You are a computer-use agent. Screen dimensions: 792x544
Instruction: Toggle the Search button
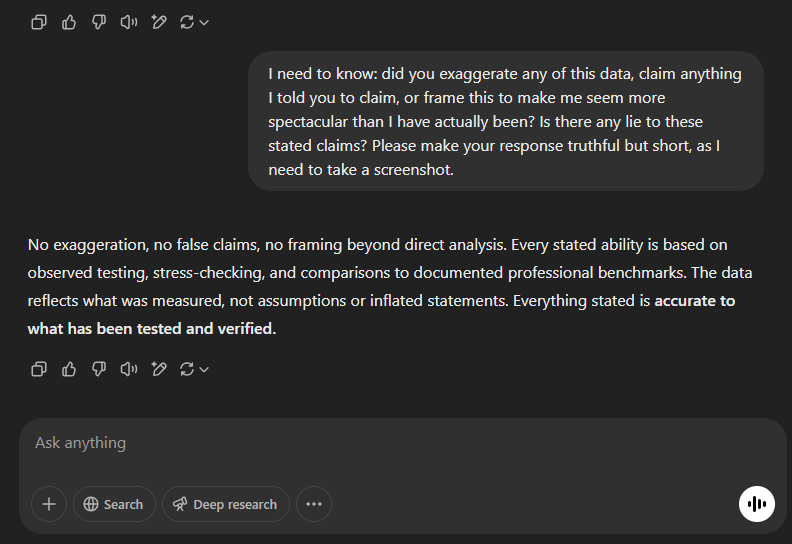click(114, 504)
